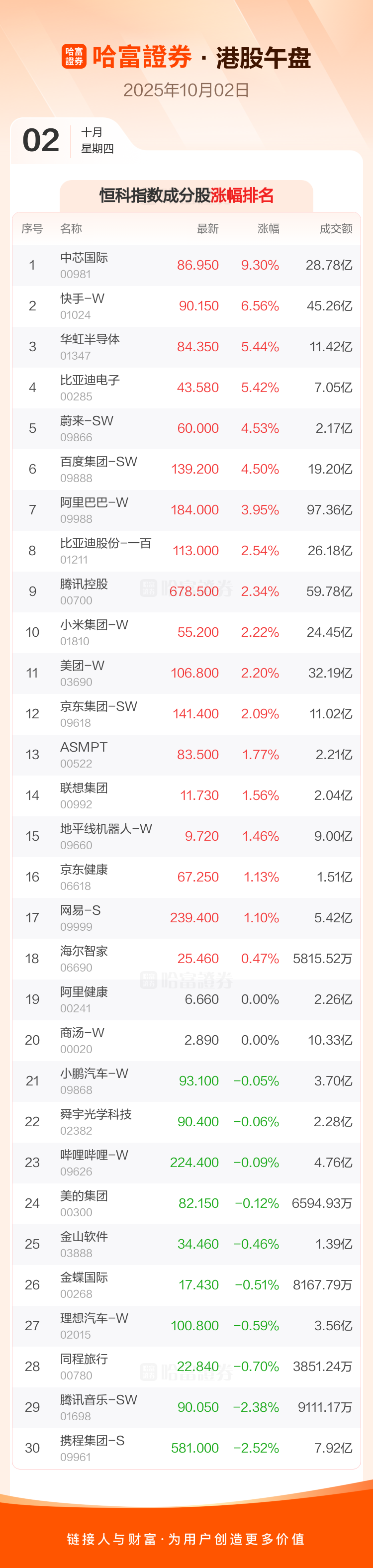373x1568 pixels.
Task: Click stock code 09618 under 京东集团-SW
Action: [x=76, y=723]
